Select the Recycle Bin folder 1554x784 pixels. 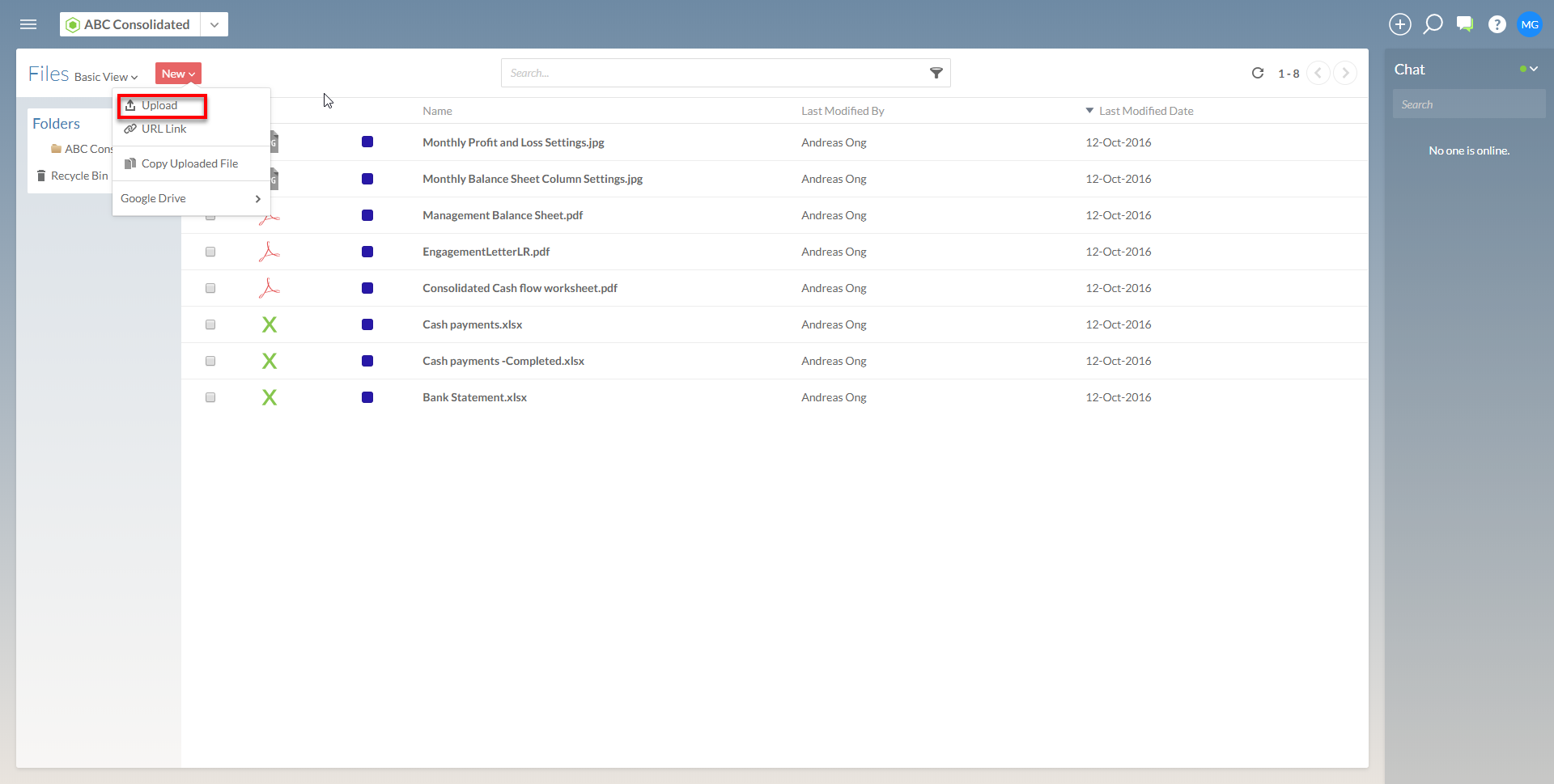72,176
